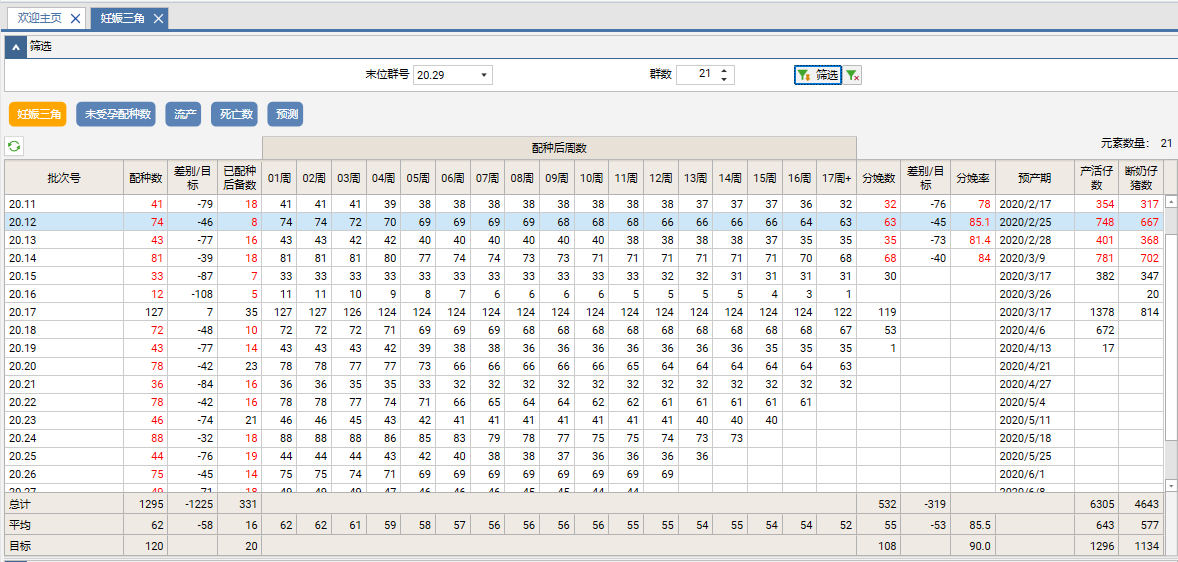Open the 预测 view

point(285,114)
